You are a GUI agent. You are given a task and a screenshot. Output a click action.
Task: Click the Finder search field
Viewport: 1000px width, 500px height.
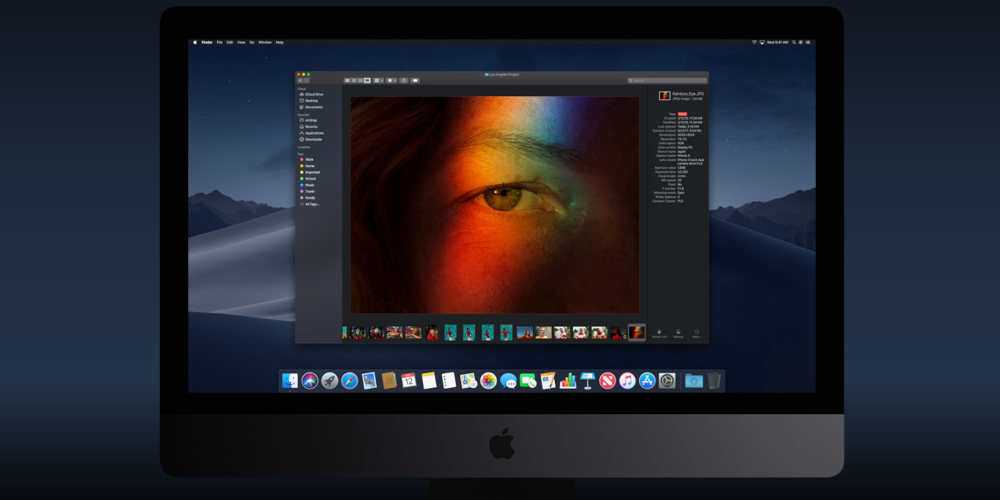click(x=667, y=80)
